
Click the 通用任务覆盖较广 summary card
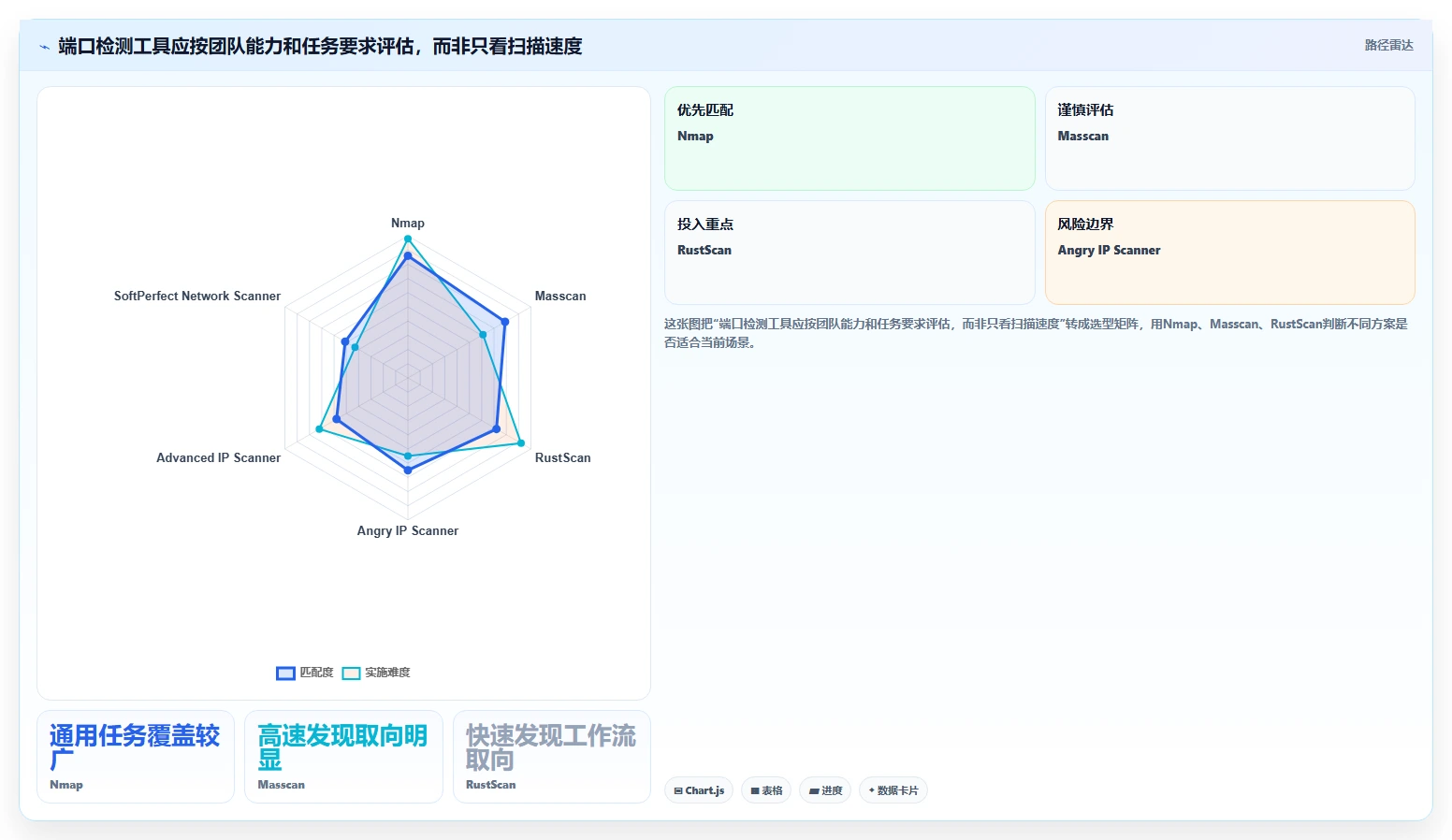coord(136,757)
